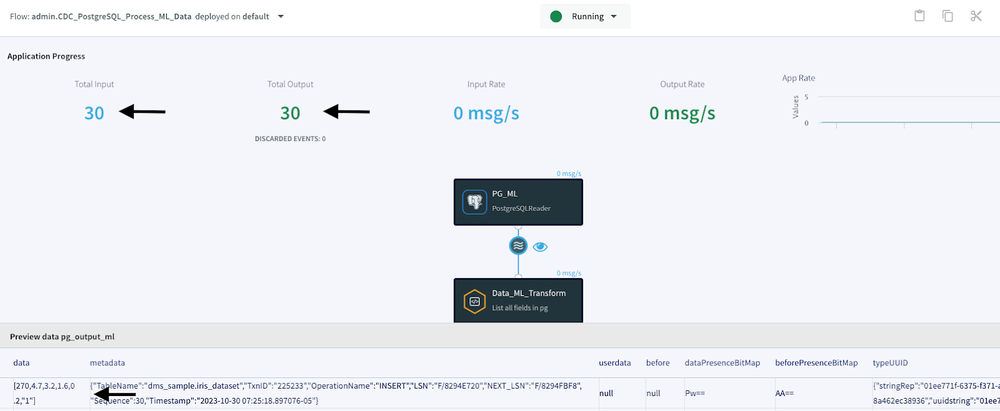The width and height of the screenshot is (1000, 411).
Task: Click the AA== cell in beforePresenceBitMap
Action: [785, 394]
